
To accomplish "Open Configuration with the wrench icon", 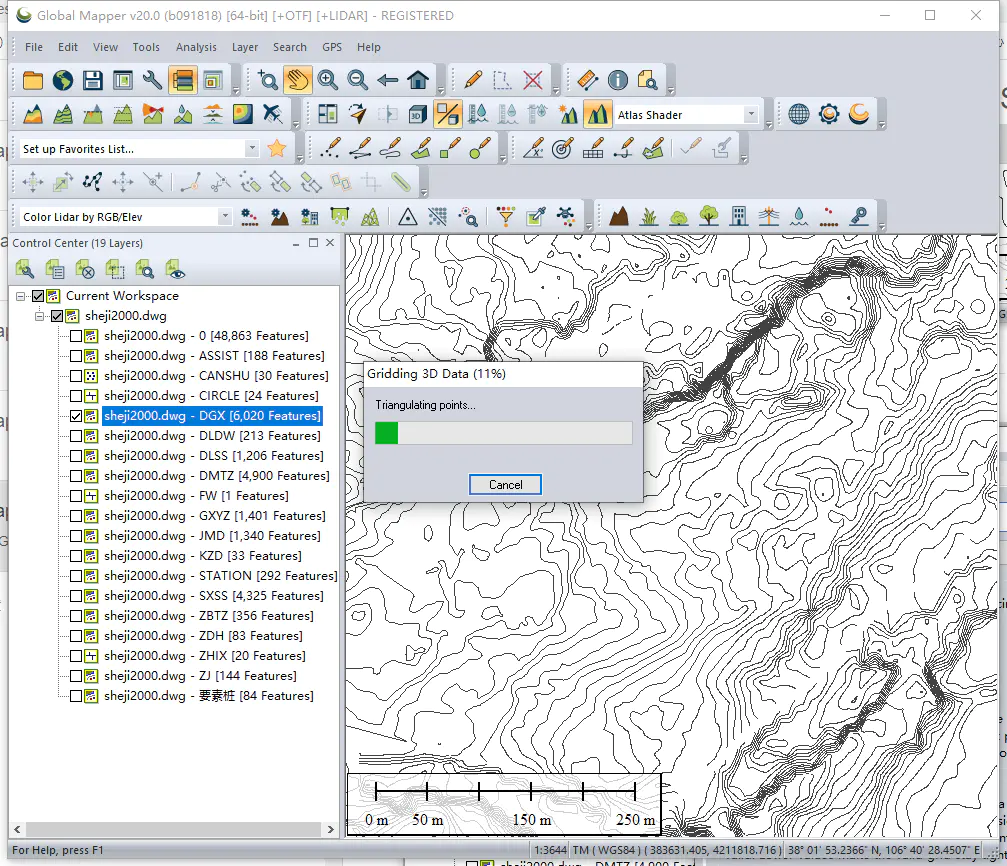I will (153, 80).
